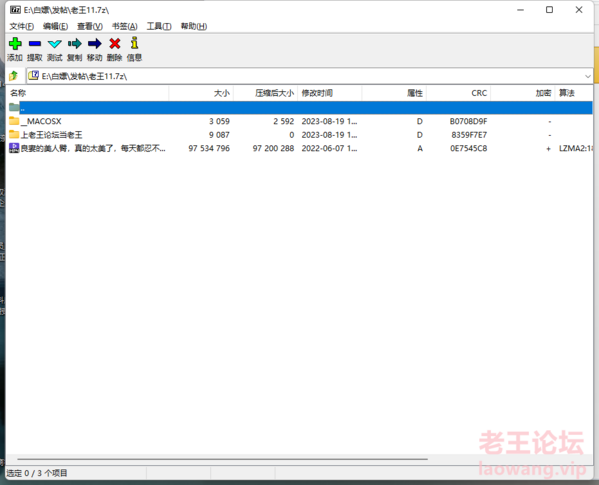
Task: Run the Test (测试) archive tool
Action: pyautogui.click(x=55, y=44)
